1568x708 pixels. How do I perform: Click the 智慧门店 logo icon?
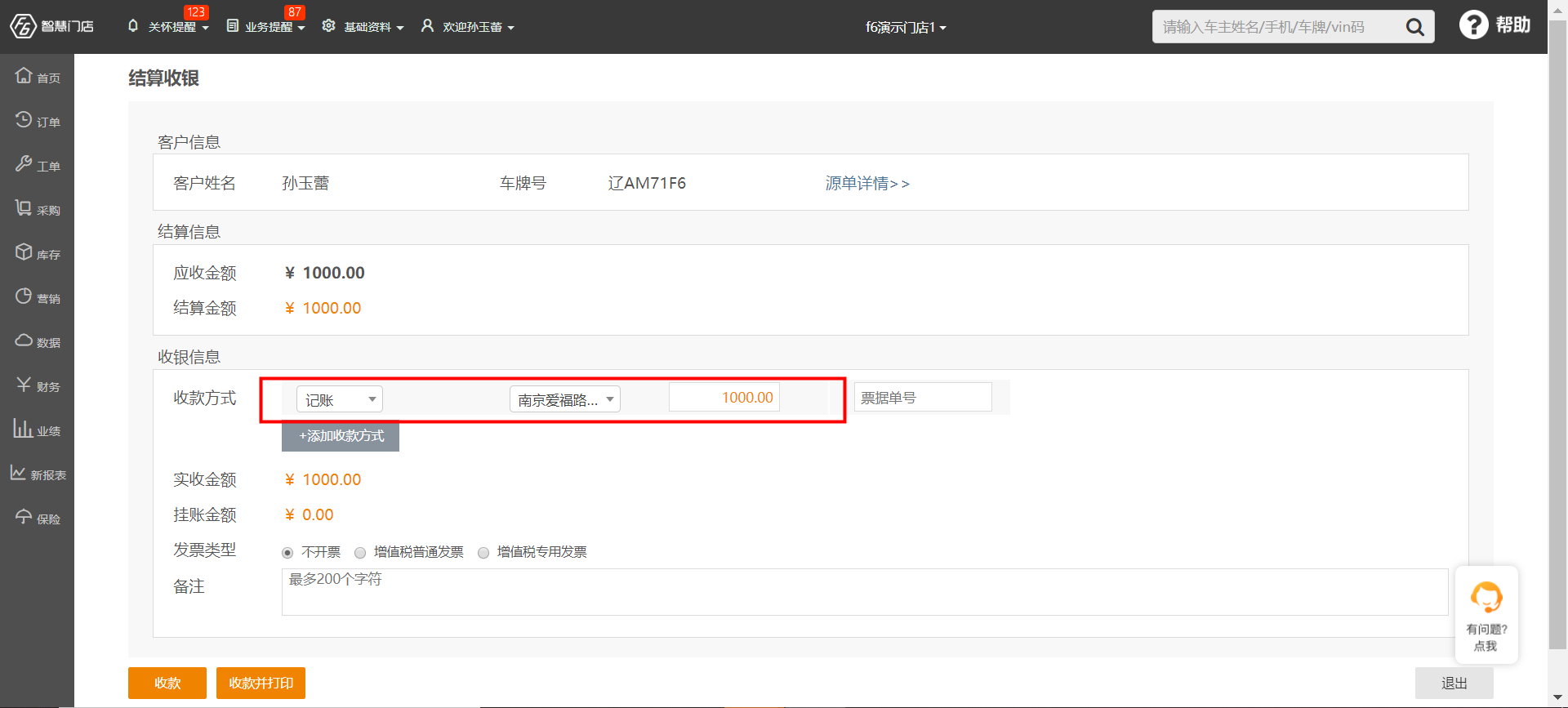tap(23, 26)
